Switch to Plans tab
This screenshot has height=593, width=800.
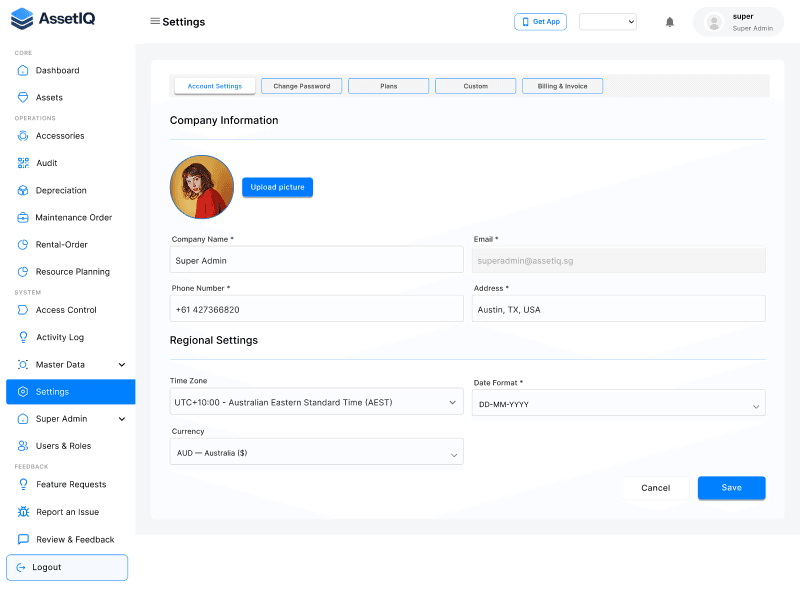click(388, 86)
